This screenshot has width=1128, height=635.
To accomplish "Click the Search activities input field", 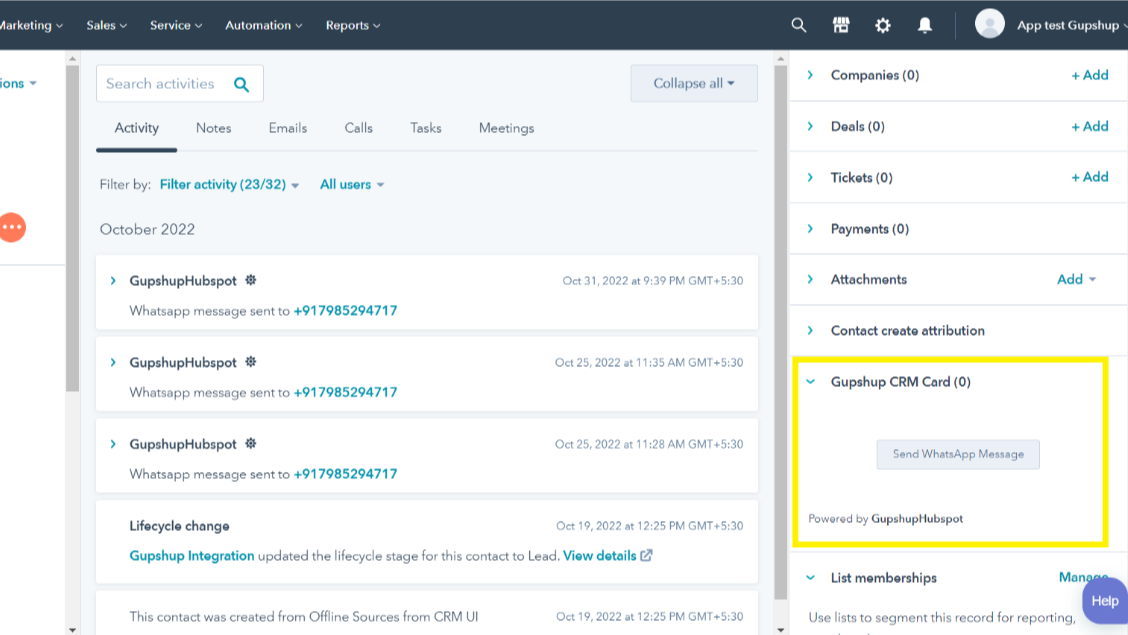I will tap(160, 84).
